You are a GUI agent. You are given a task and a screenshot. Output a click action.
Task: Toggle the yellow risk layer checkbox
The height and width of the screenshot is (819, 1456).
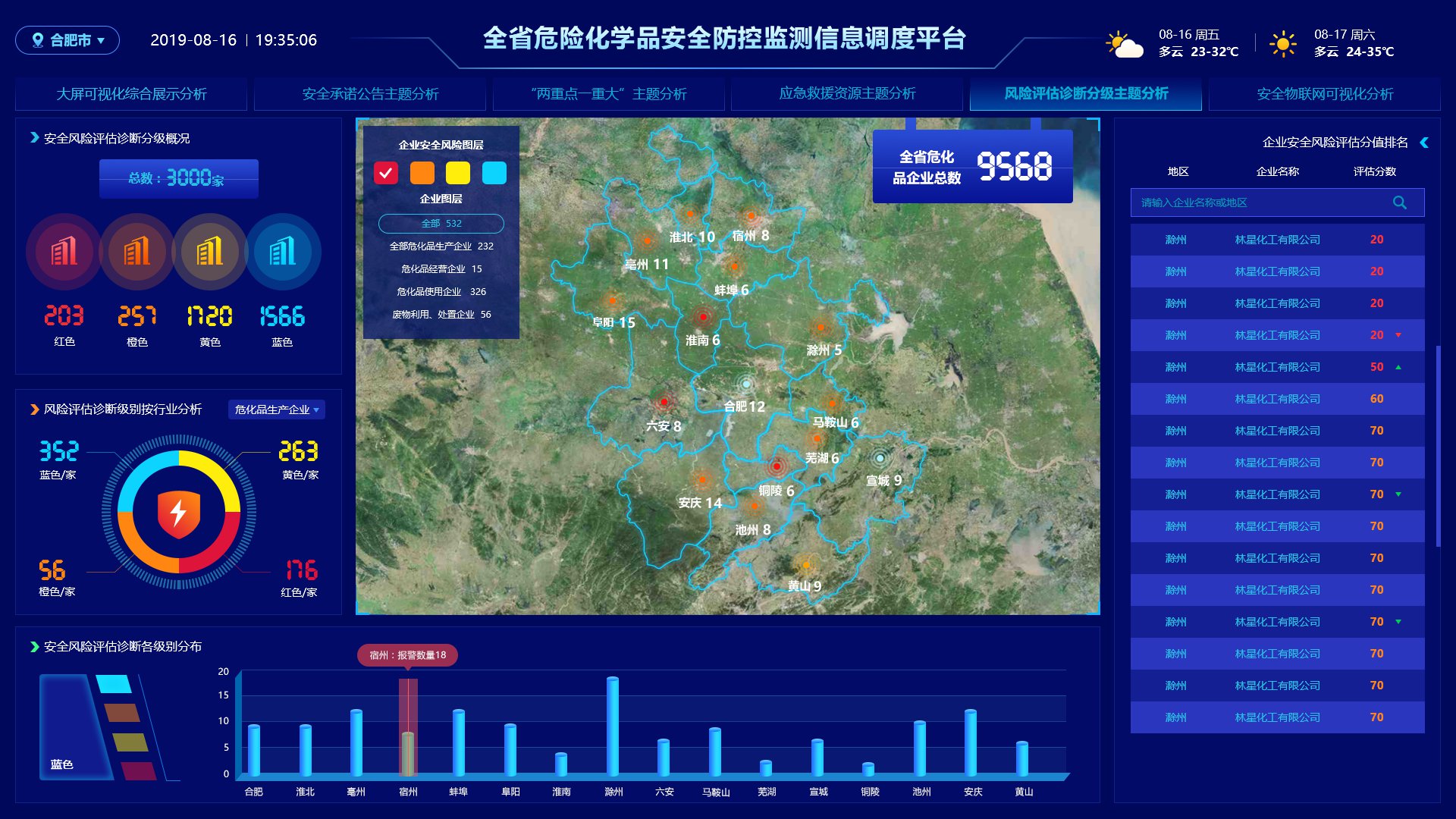point(458,173)
